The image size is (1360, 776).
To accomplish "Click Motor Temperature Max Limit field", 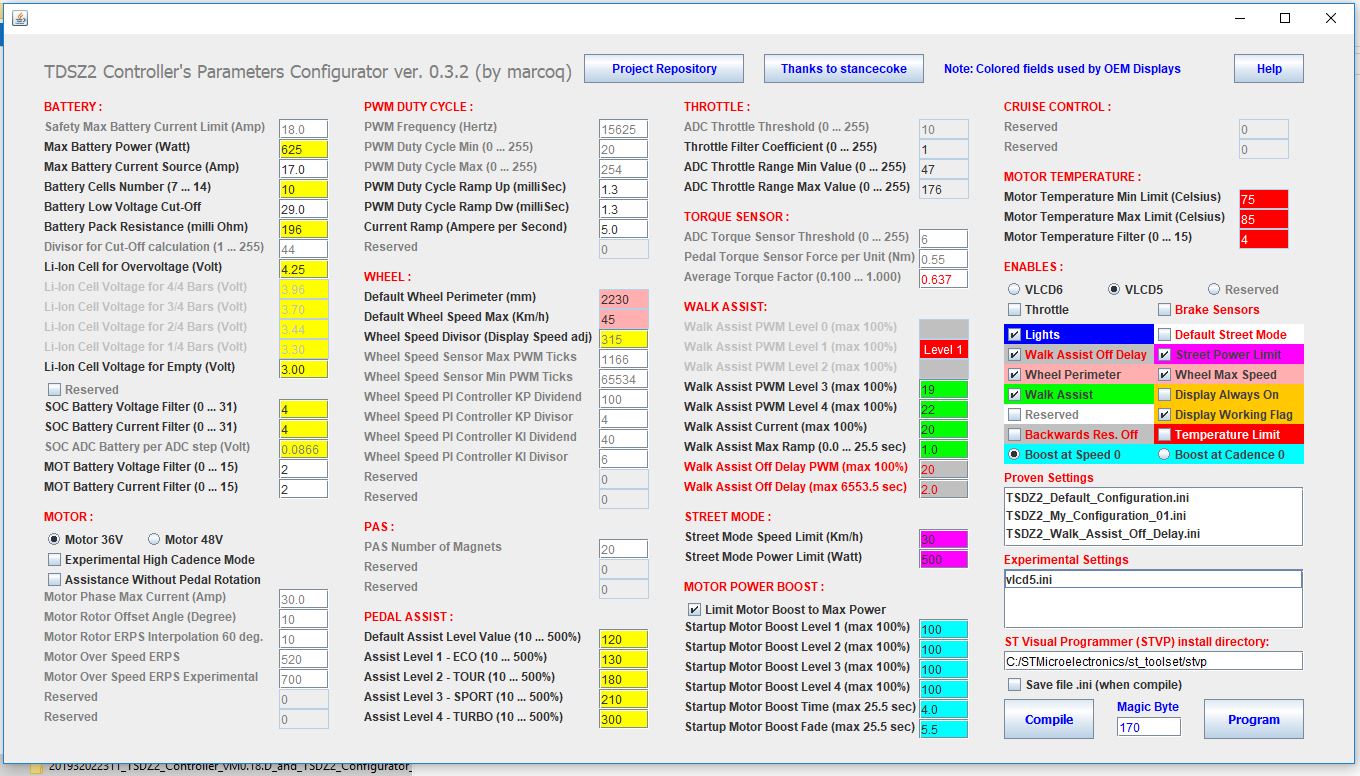I will [1264, 219].
